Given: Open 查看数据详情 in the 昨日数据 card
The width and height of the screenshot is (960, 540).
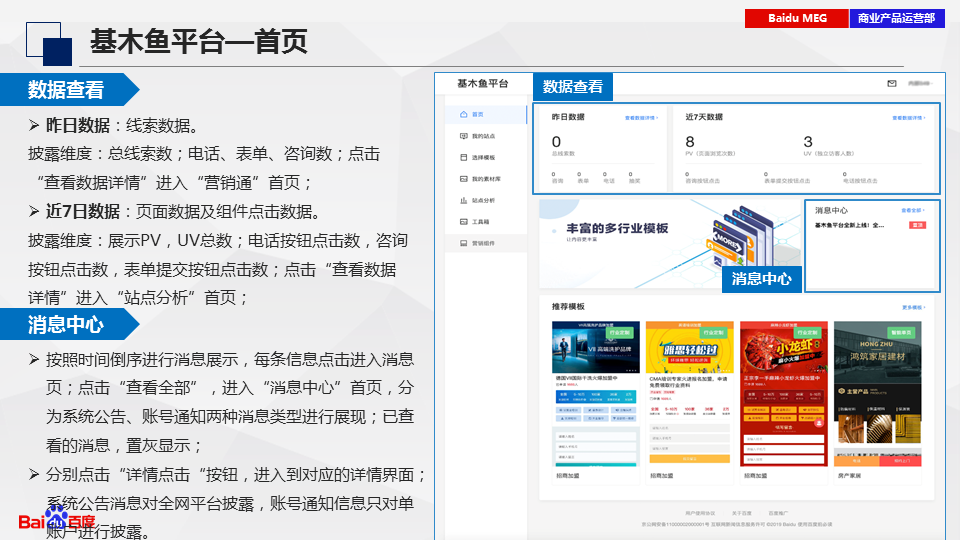Looking at the screenshot, I should (x=641, y=118).
